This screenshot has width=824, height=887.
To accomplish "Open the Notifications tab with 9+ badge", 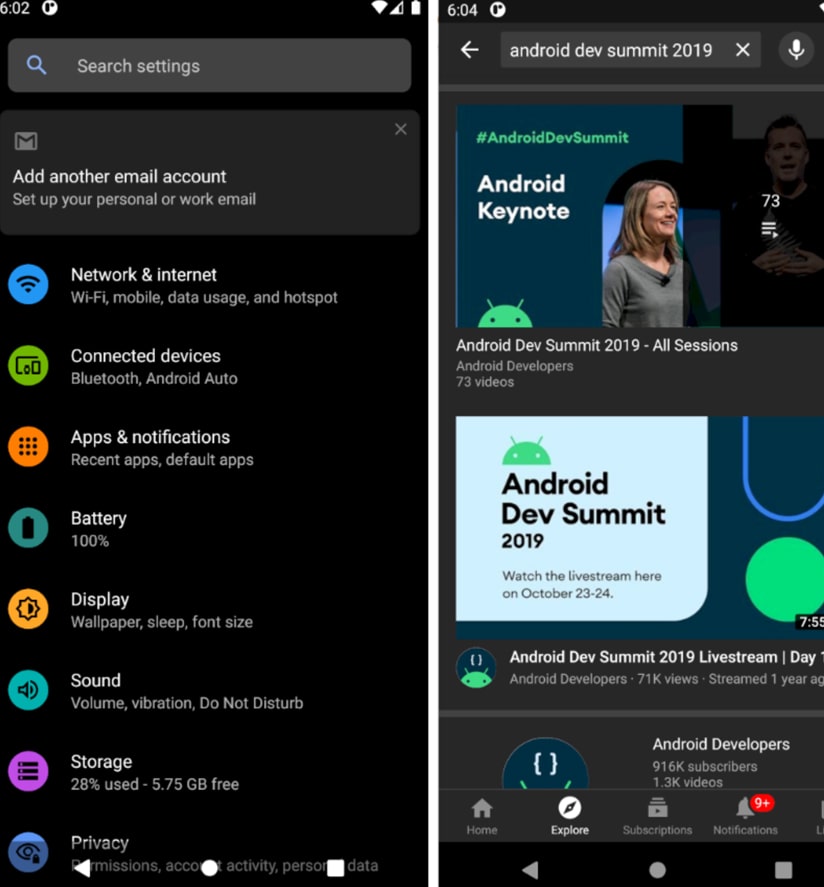I will click(x=745, y=816).
